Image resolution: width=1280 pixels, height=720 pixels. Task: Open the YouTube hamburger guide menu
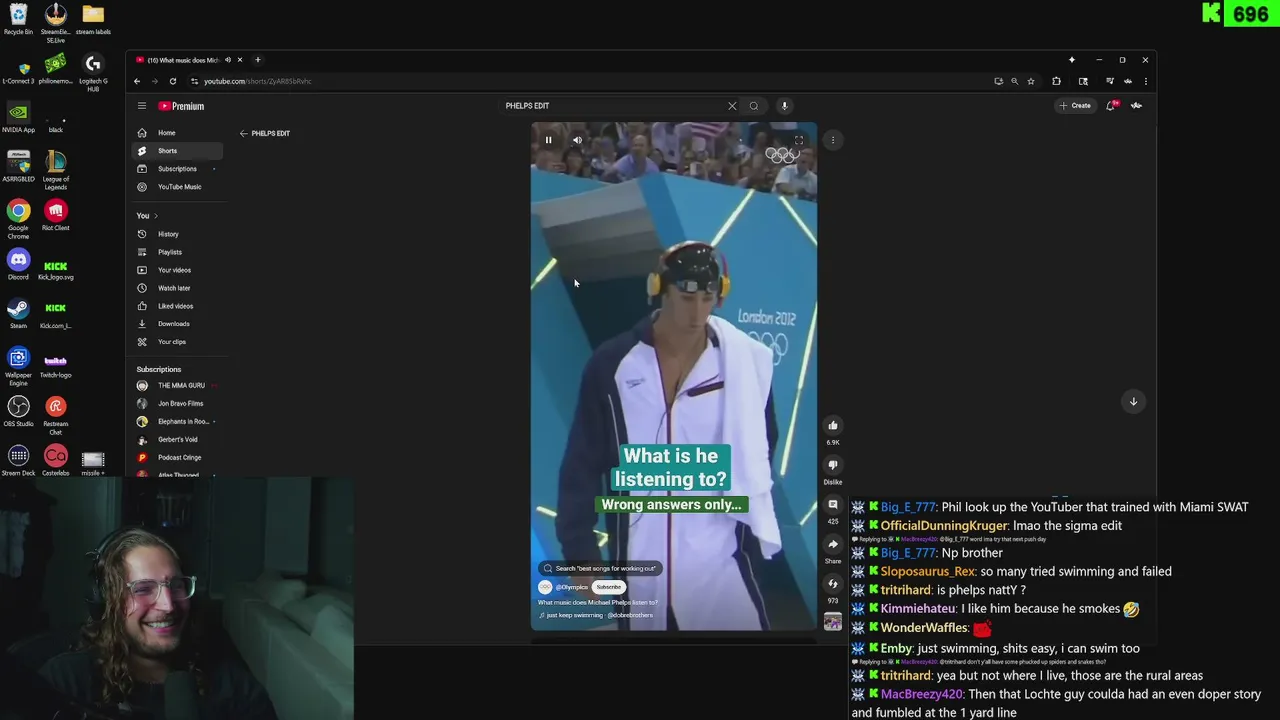(x=142, y=106)
